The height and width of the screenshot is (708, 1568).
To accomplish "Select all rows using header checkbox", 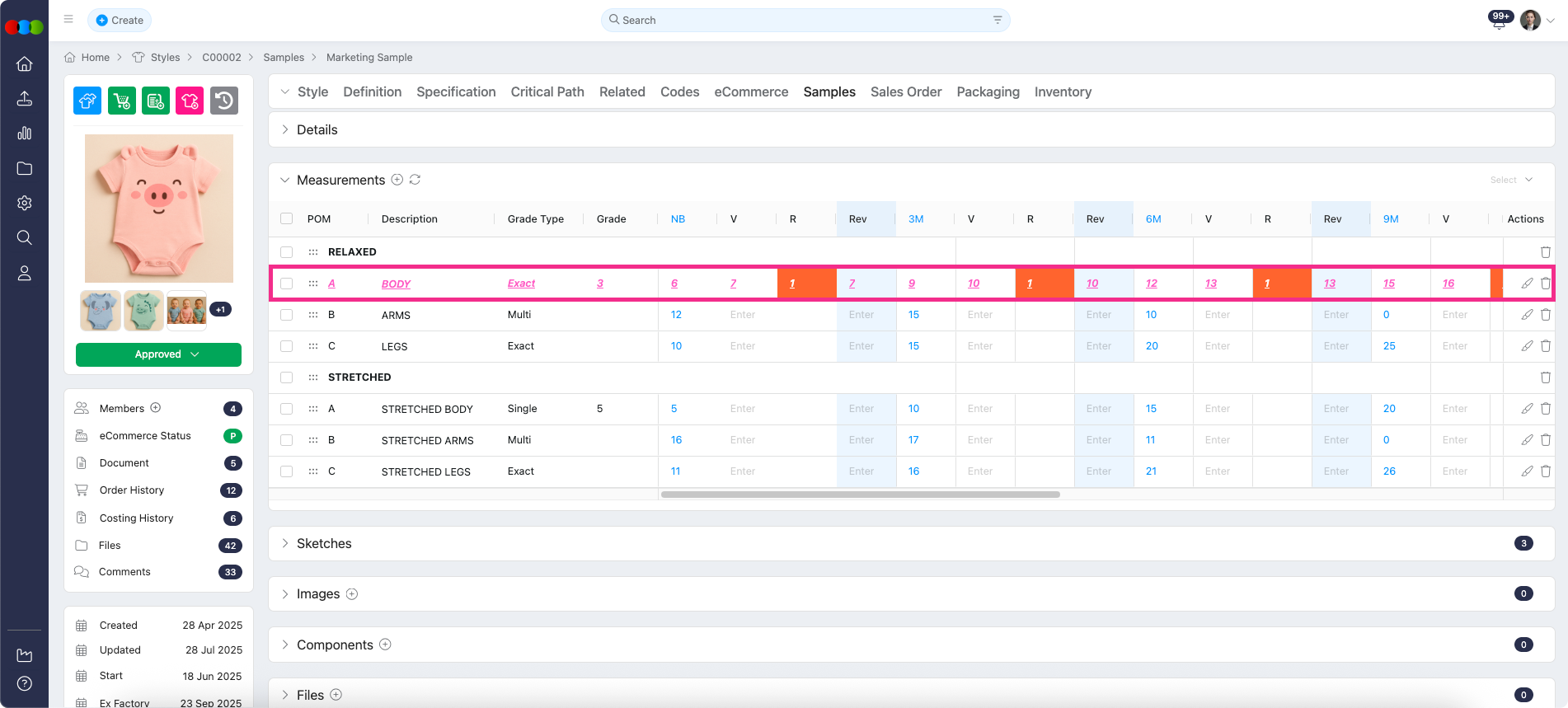I will (287, 219).
